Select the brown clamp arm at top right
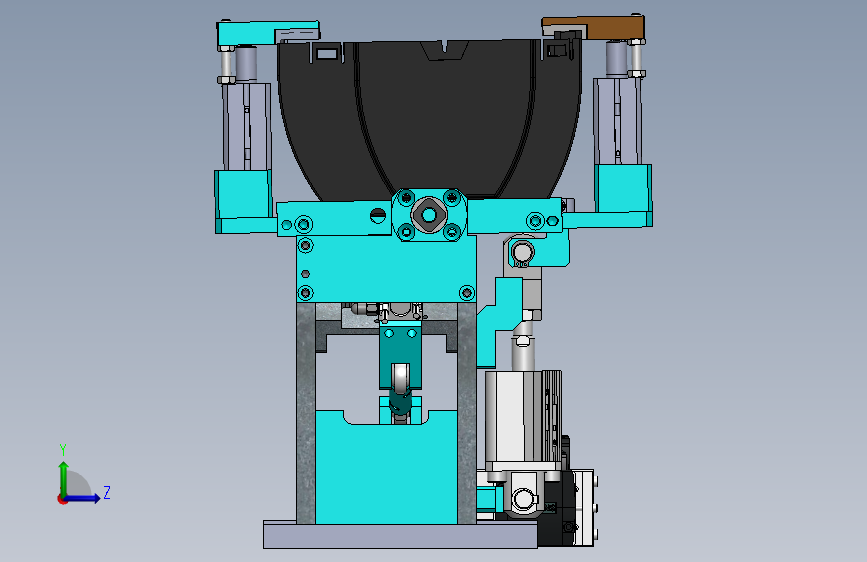 608,27
